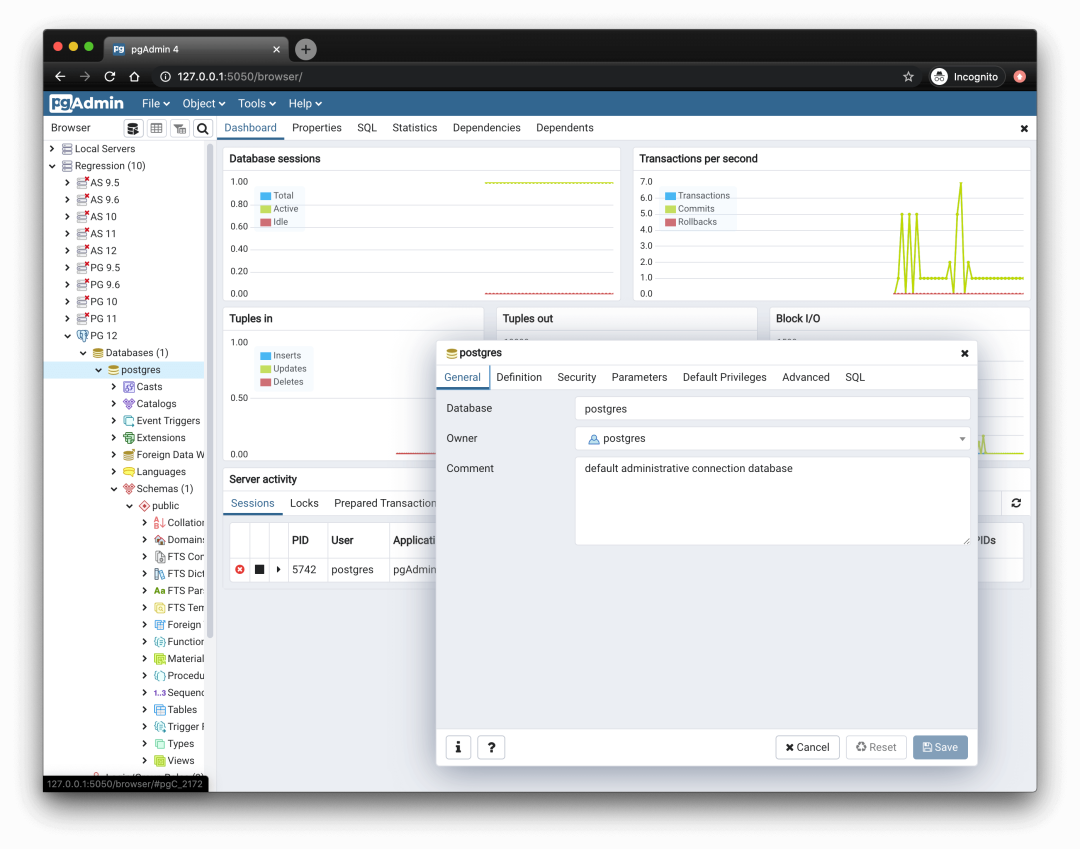Click the Views node icon
This screenshot has height=849, width=1080.
160,761
